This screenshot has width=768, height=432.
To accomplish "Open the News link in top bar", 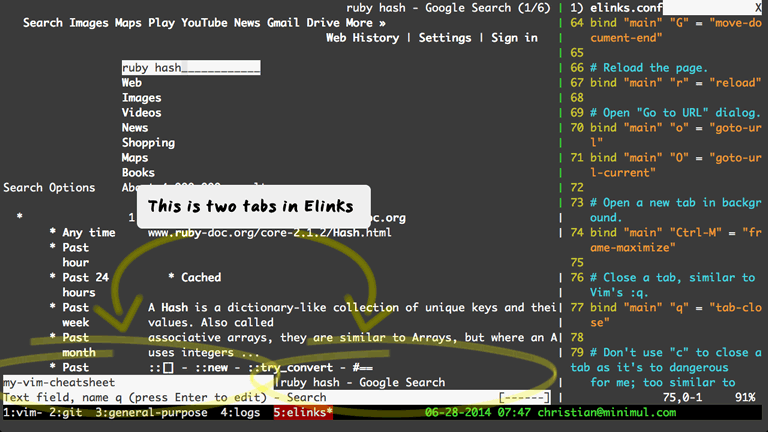I will [247, 23].
